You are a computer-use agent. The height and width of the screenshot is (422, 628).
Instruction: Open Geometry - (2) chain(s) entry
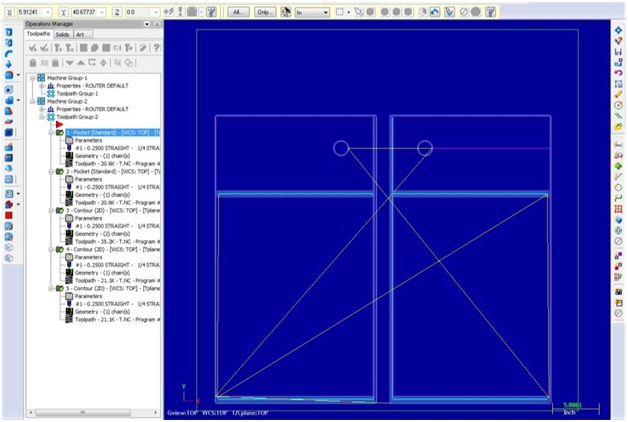(102, 234)
